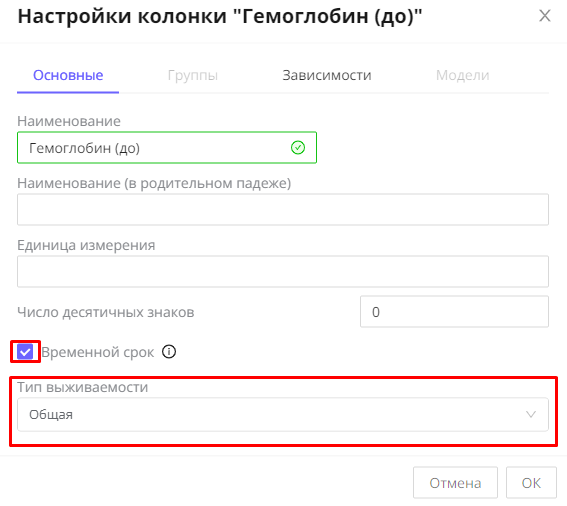The width and height of the screenshot is (567, 506).
Task: Click the chevron arrow of Общая dropdown
Action: point(530,414)
